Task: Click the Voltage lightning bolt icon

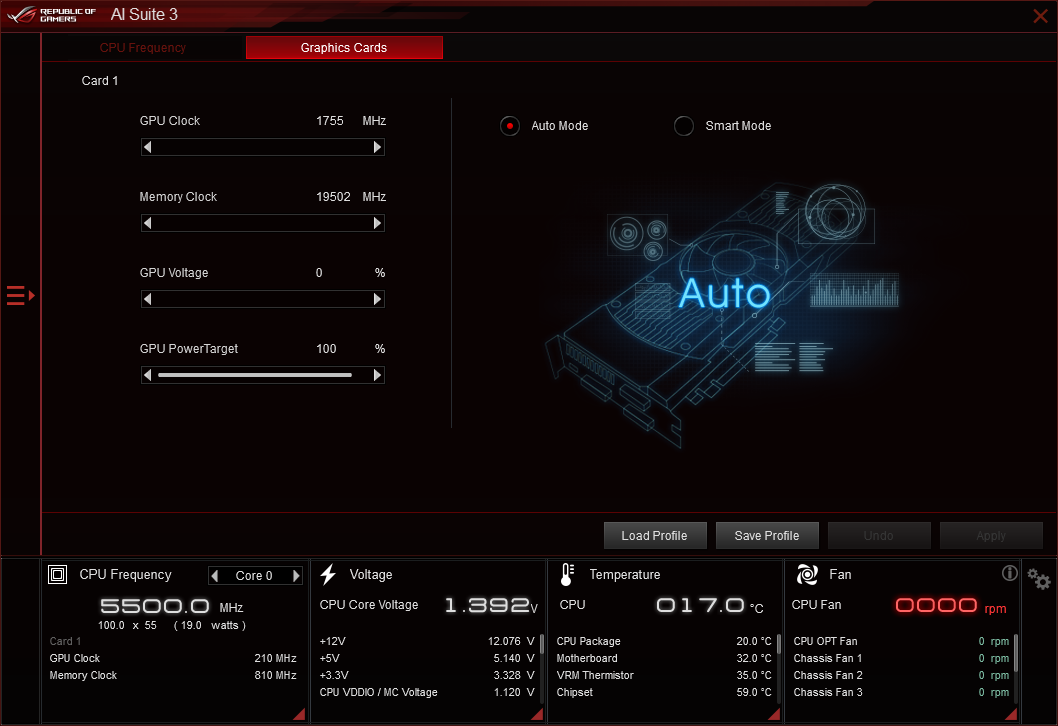Action: [328, 573]
